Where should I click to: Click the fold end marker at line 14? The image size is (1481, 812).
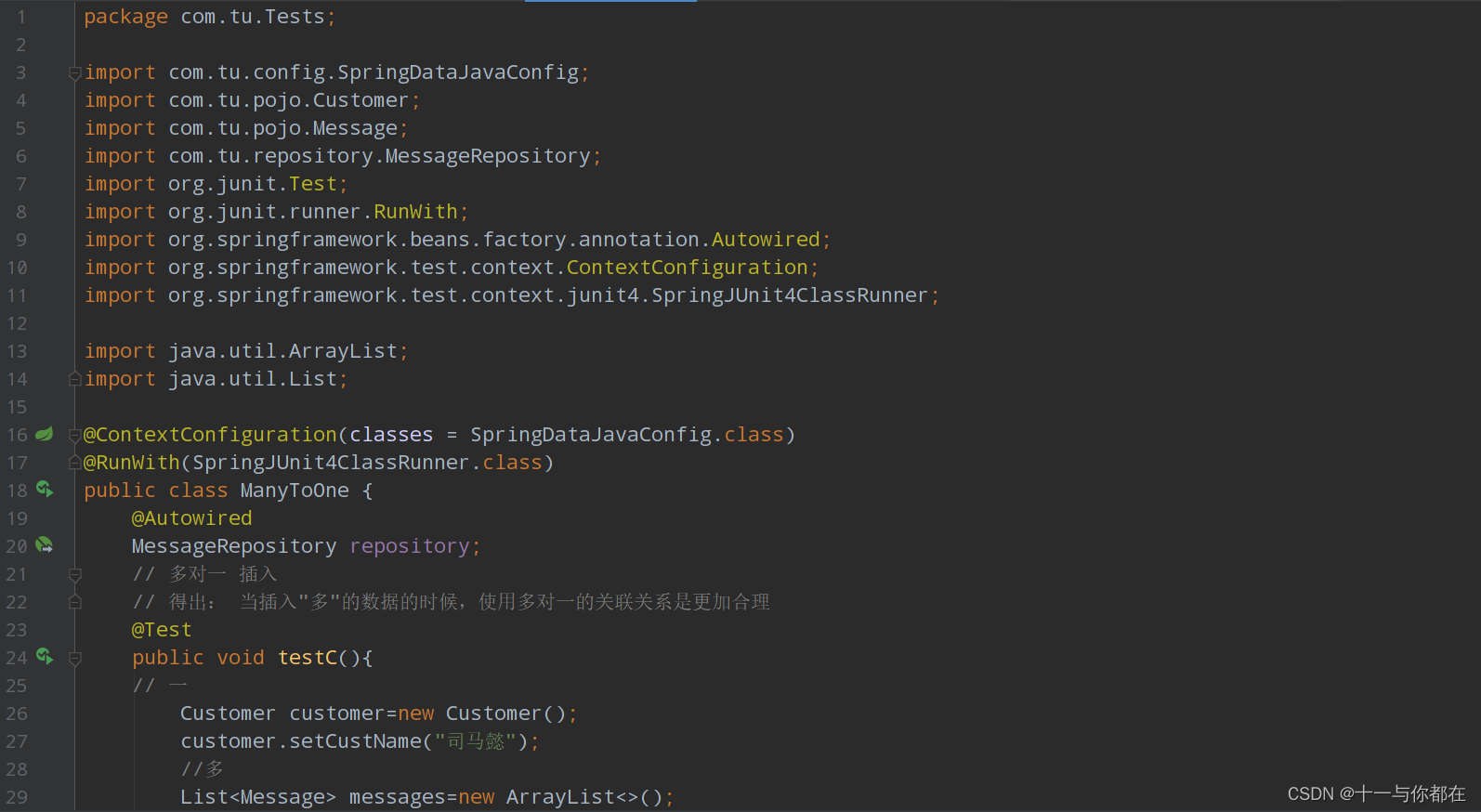(x=75, y=379)
